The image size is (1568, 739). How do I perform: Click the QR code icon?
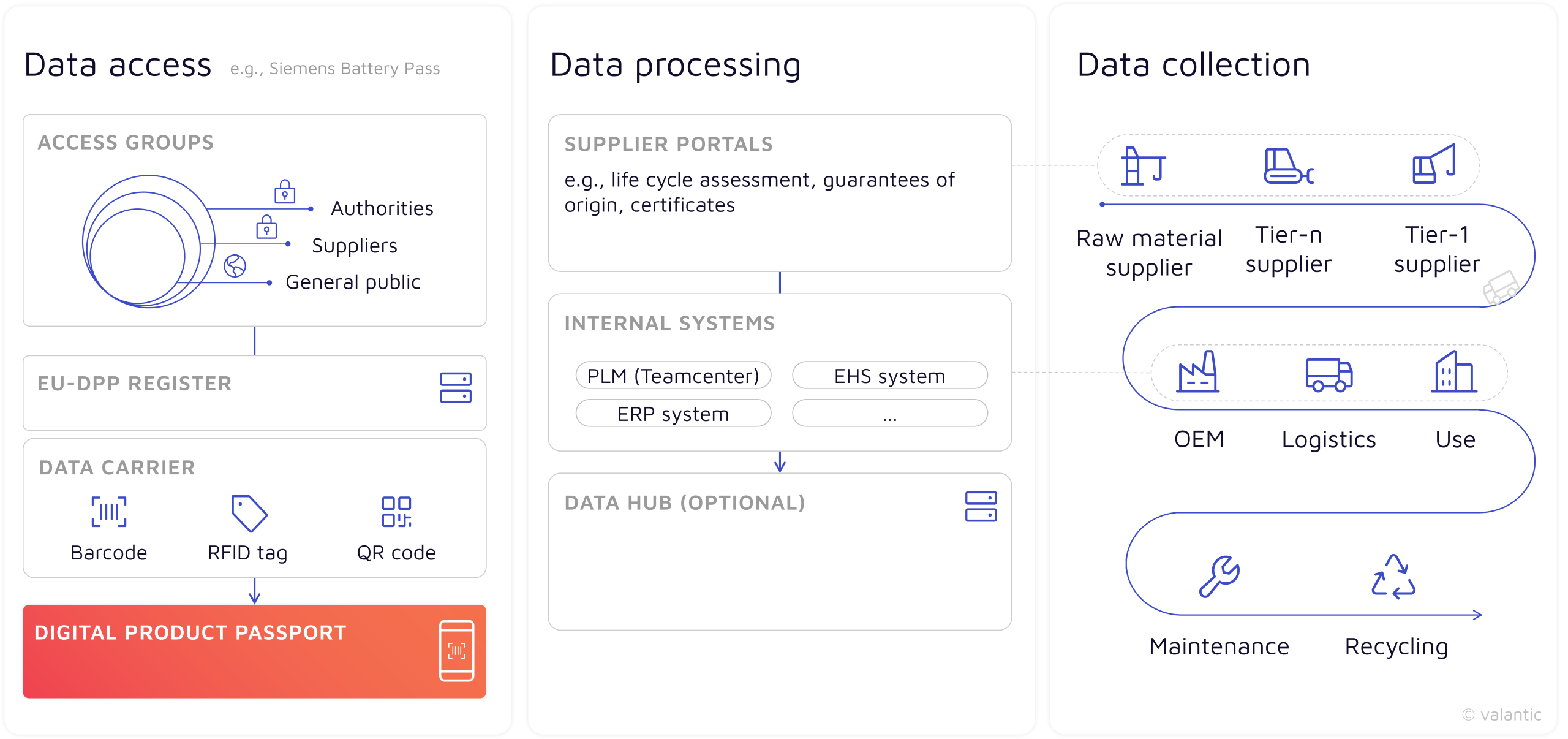[396, 512]
